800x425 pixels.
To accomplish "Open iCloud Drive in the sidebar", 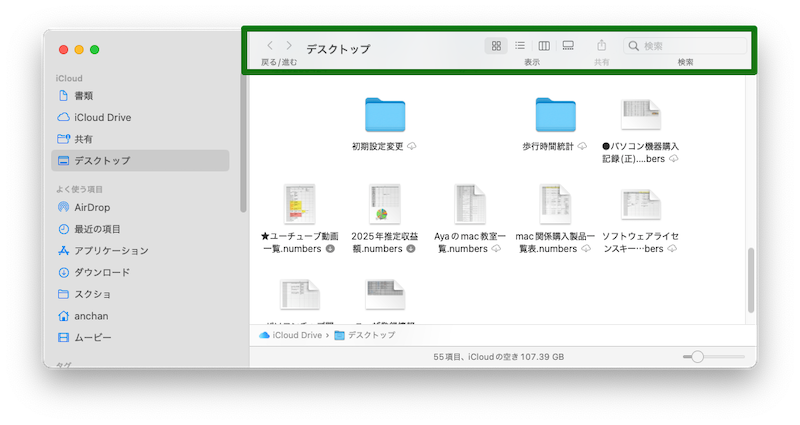I will (140, 117).
